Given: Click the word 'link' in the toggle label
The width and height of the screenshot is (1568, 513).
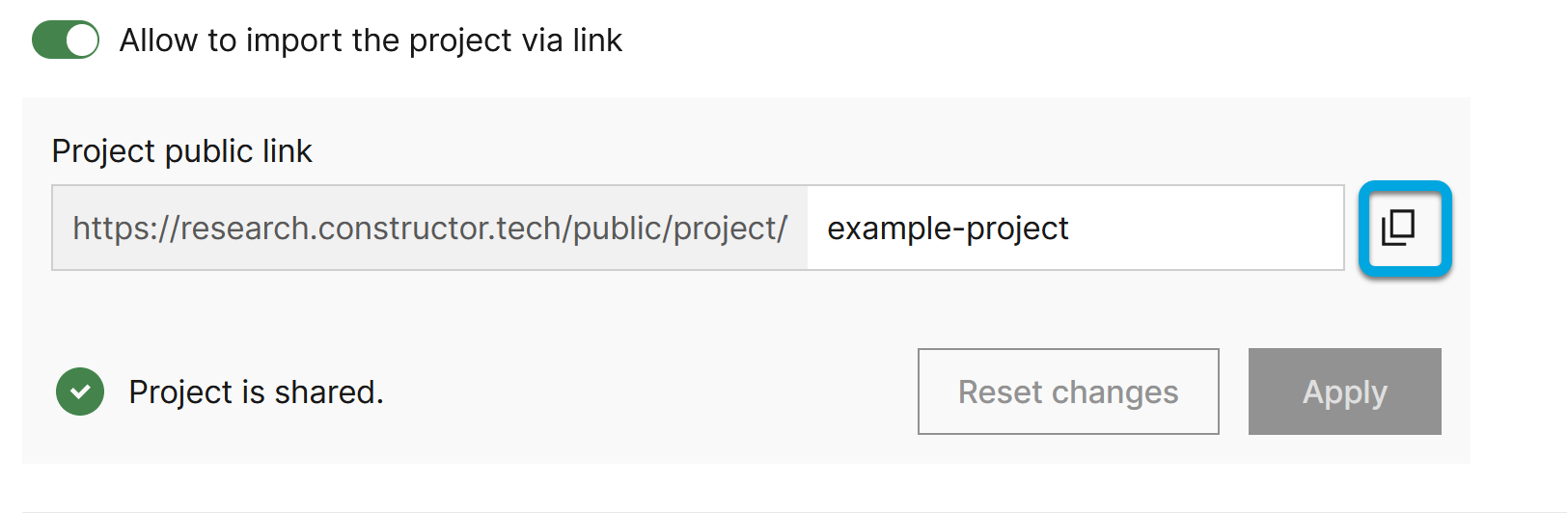Looking at the screenshot, I should coord(597,40).
